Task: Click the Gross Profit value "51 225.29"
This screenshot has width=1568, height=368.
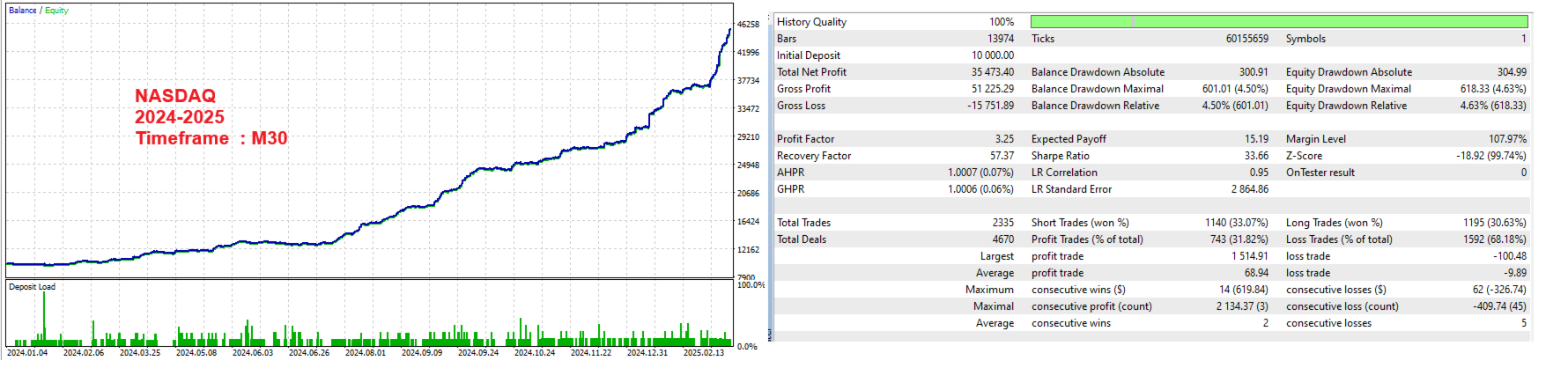Action: click(x=993, y=89)
